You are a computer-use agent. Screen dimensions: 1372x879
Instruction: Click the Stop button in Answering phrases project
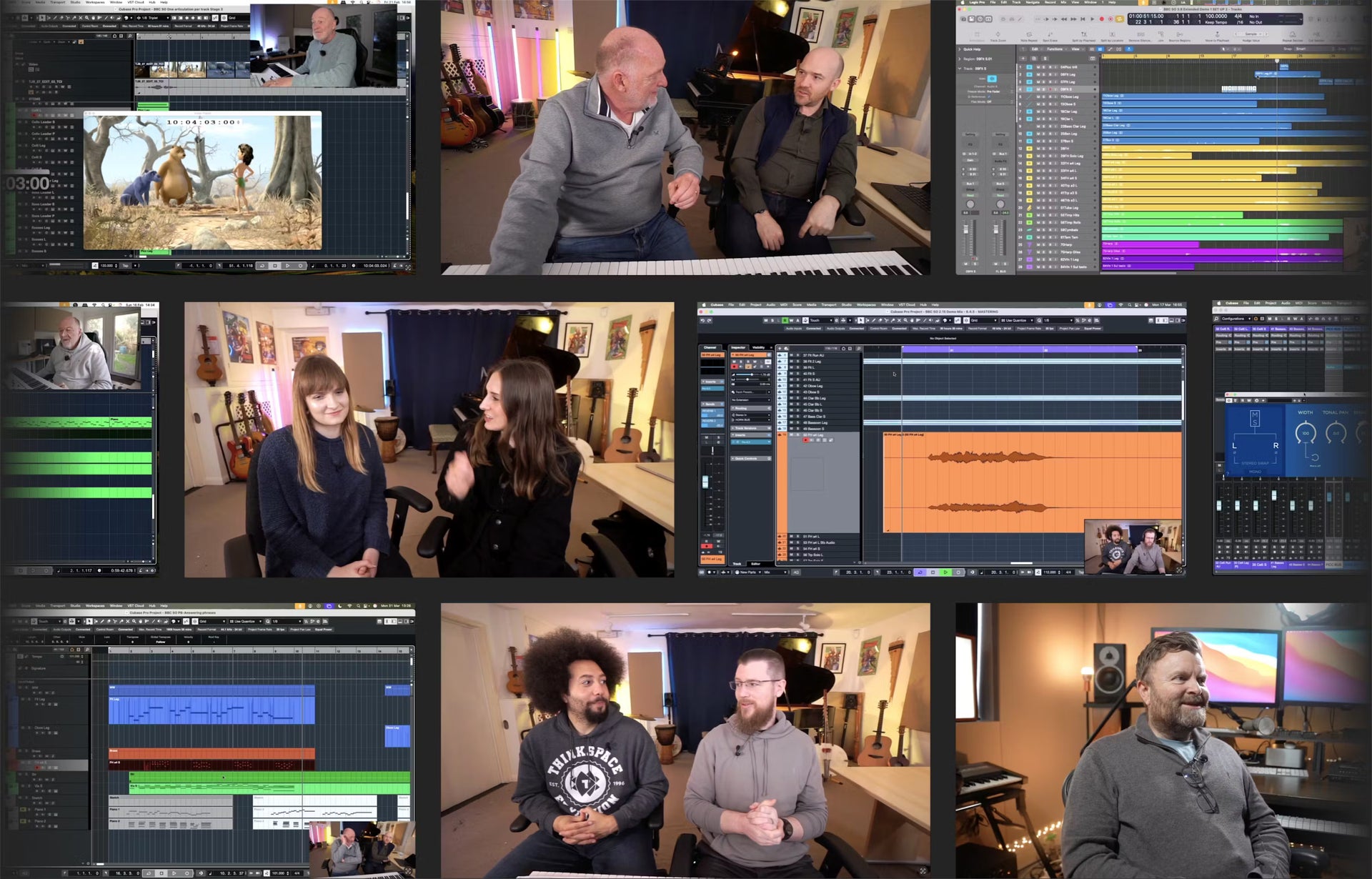[x=161, y=873]
